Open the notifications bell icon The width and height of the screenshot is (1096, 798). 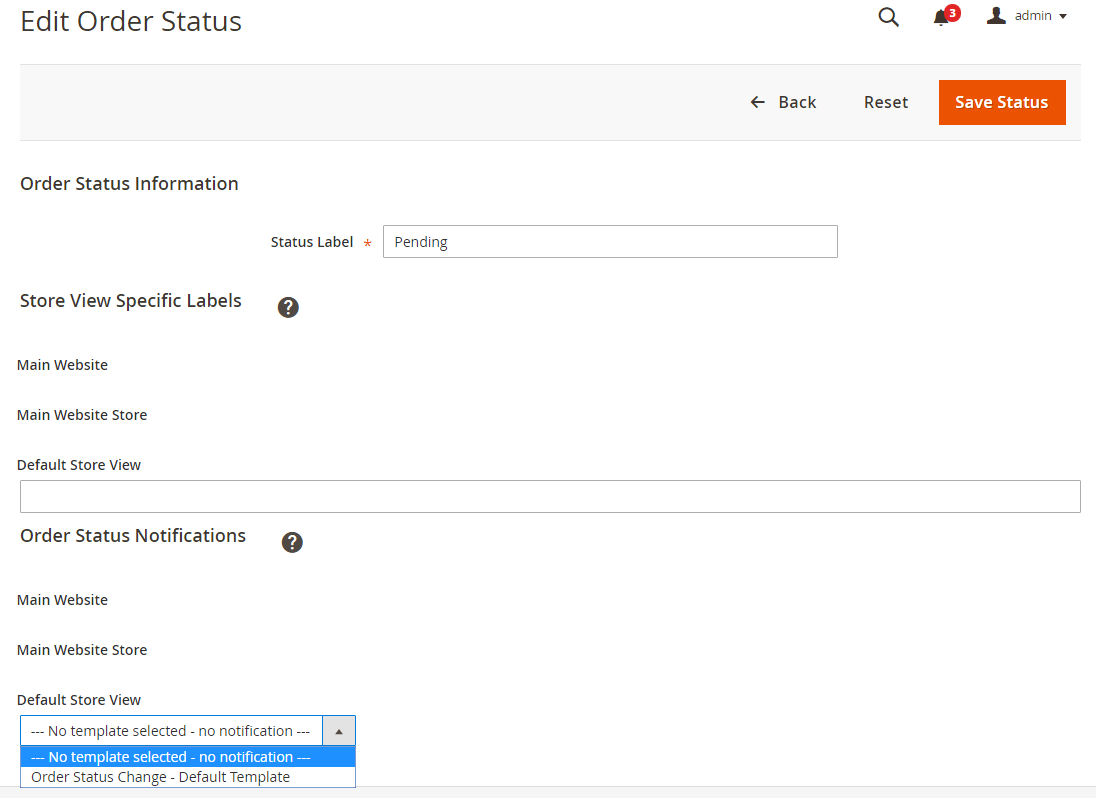click(x=940, y=18)
